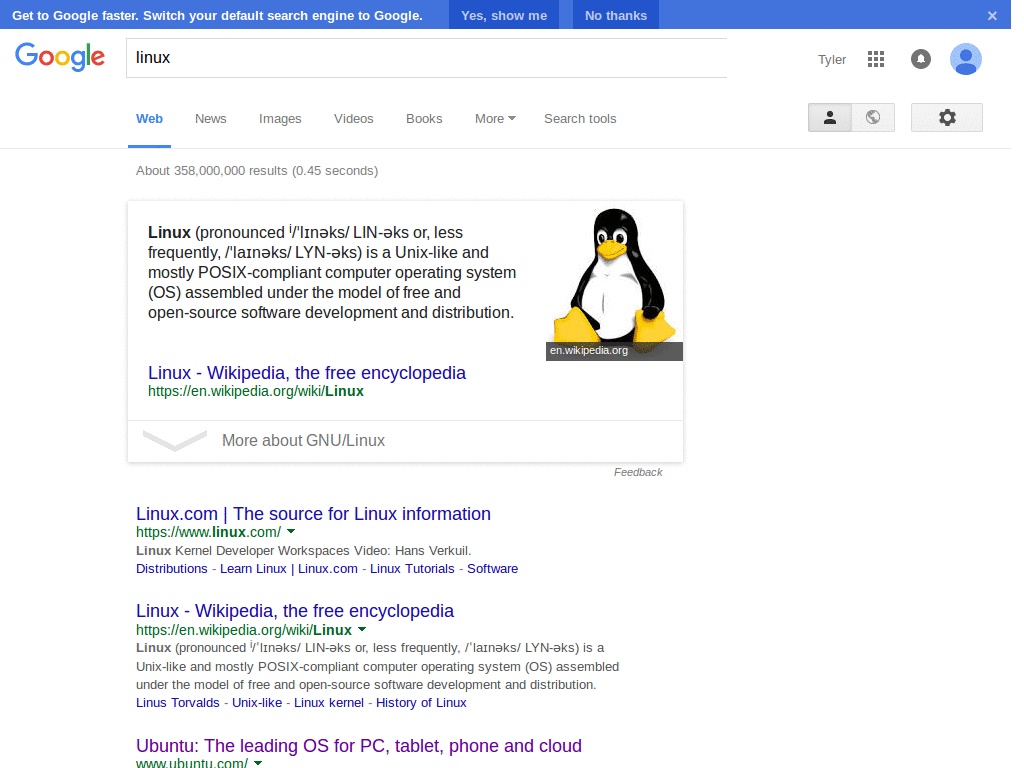Open Linux Tutorials sitelink
The image size is (1024, 768).
(x=412, y=569)
